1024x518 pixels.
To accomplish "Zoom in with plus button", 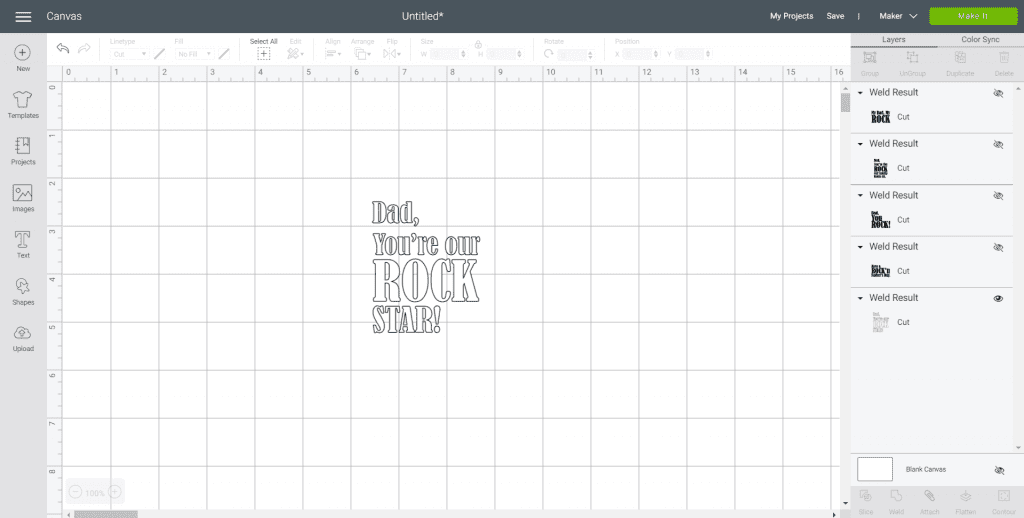I will [x=115, y=492].
